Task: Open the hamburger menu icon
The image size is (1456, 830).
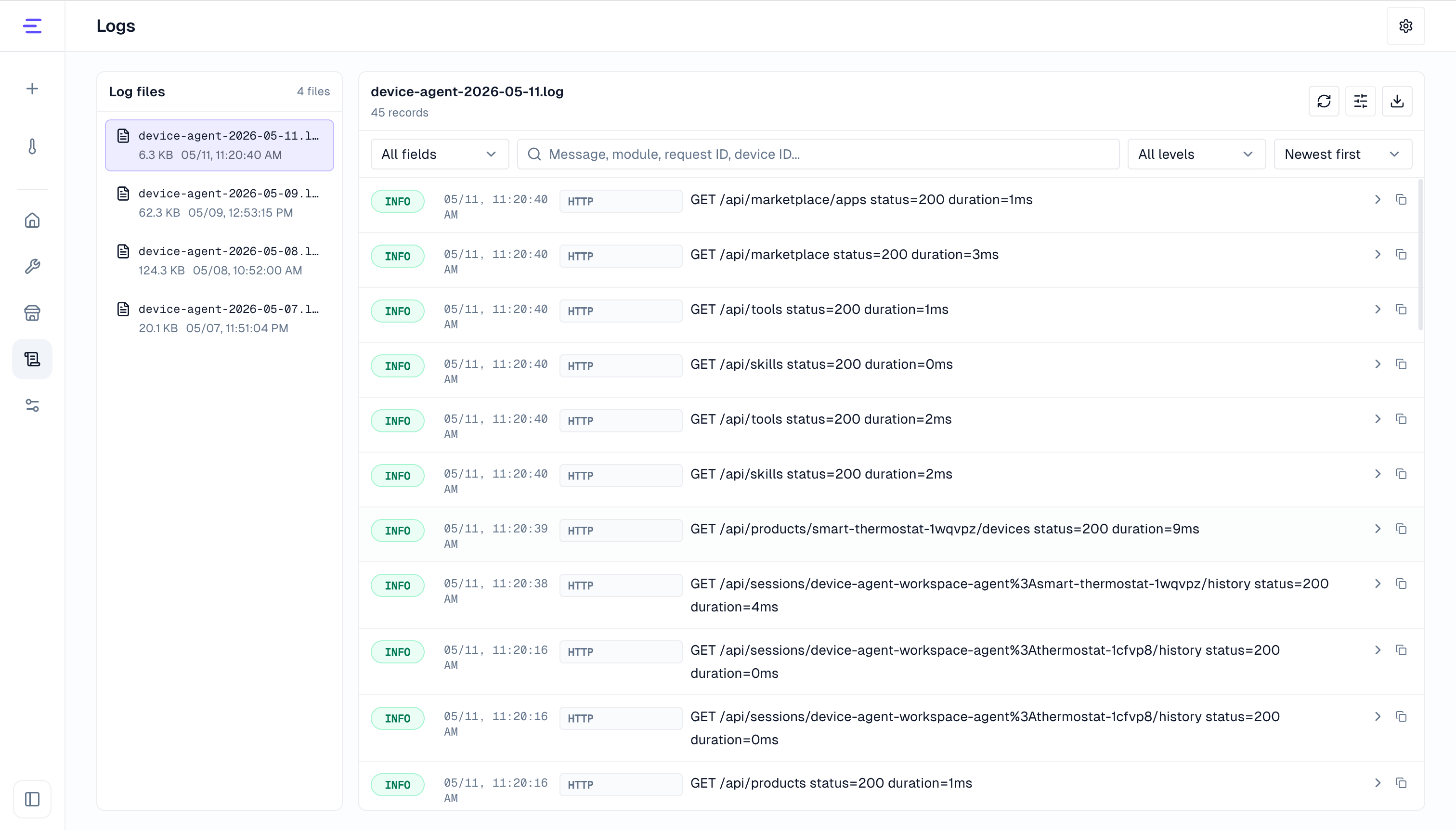Action: coord(32,26)
